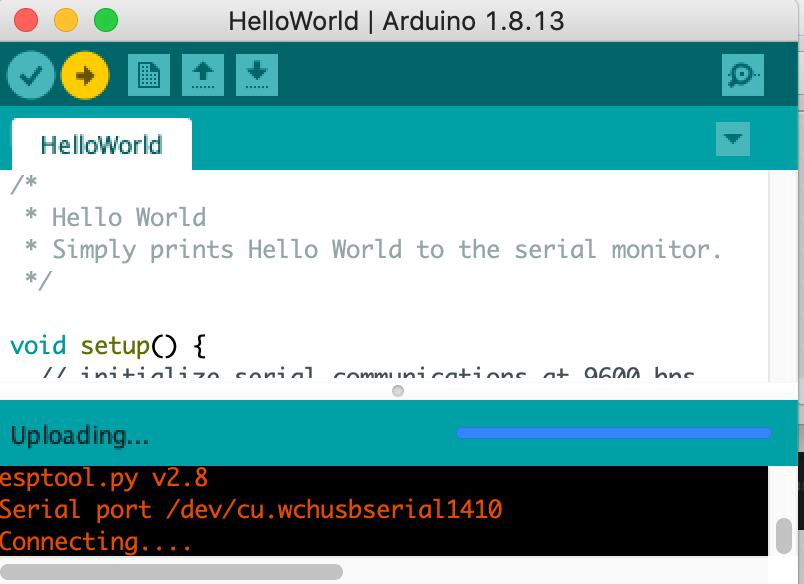Save the sketch with the Save icon
This screenshot has height=584, width=804.
click(257, 75)
